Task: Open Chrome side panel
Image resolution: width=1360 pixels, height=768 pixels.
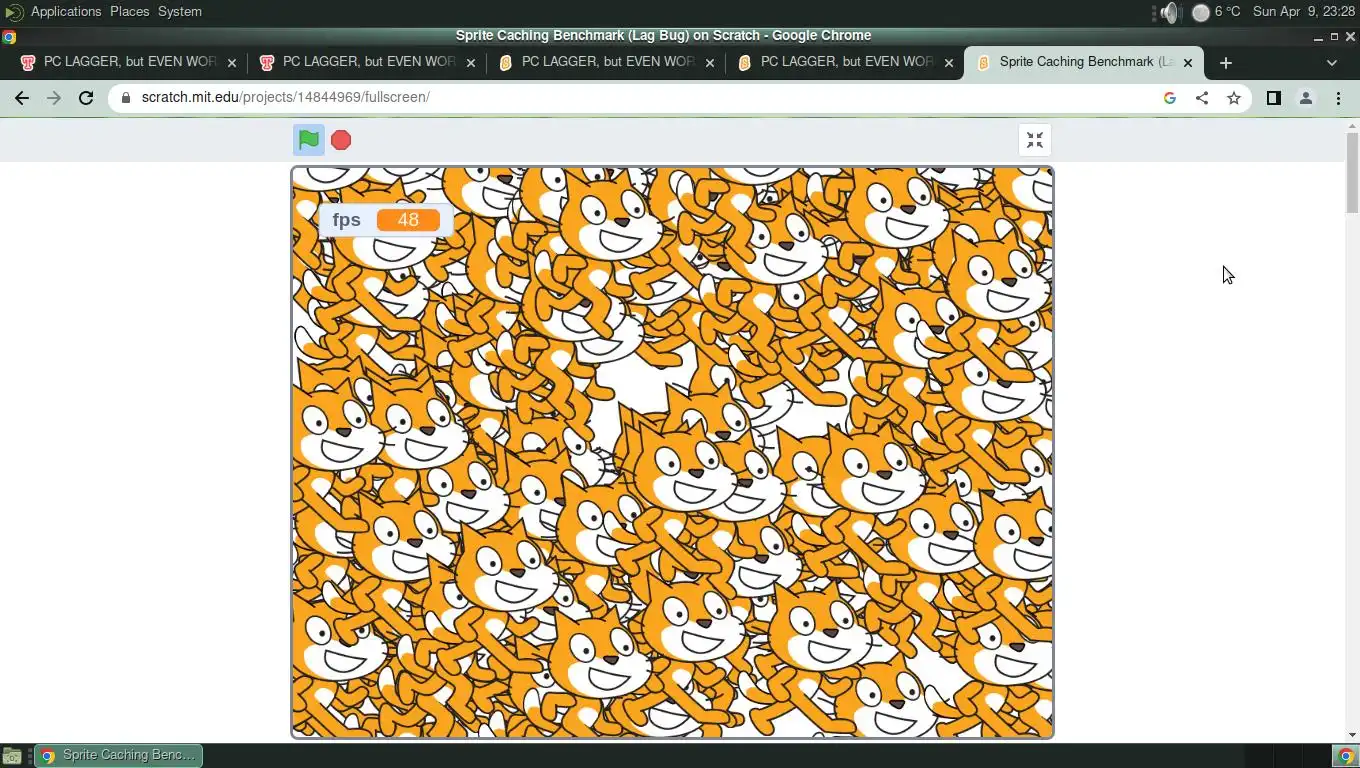Action: click(x=1274, y=98)
